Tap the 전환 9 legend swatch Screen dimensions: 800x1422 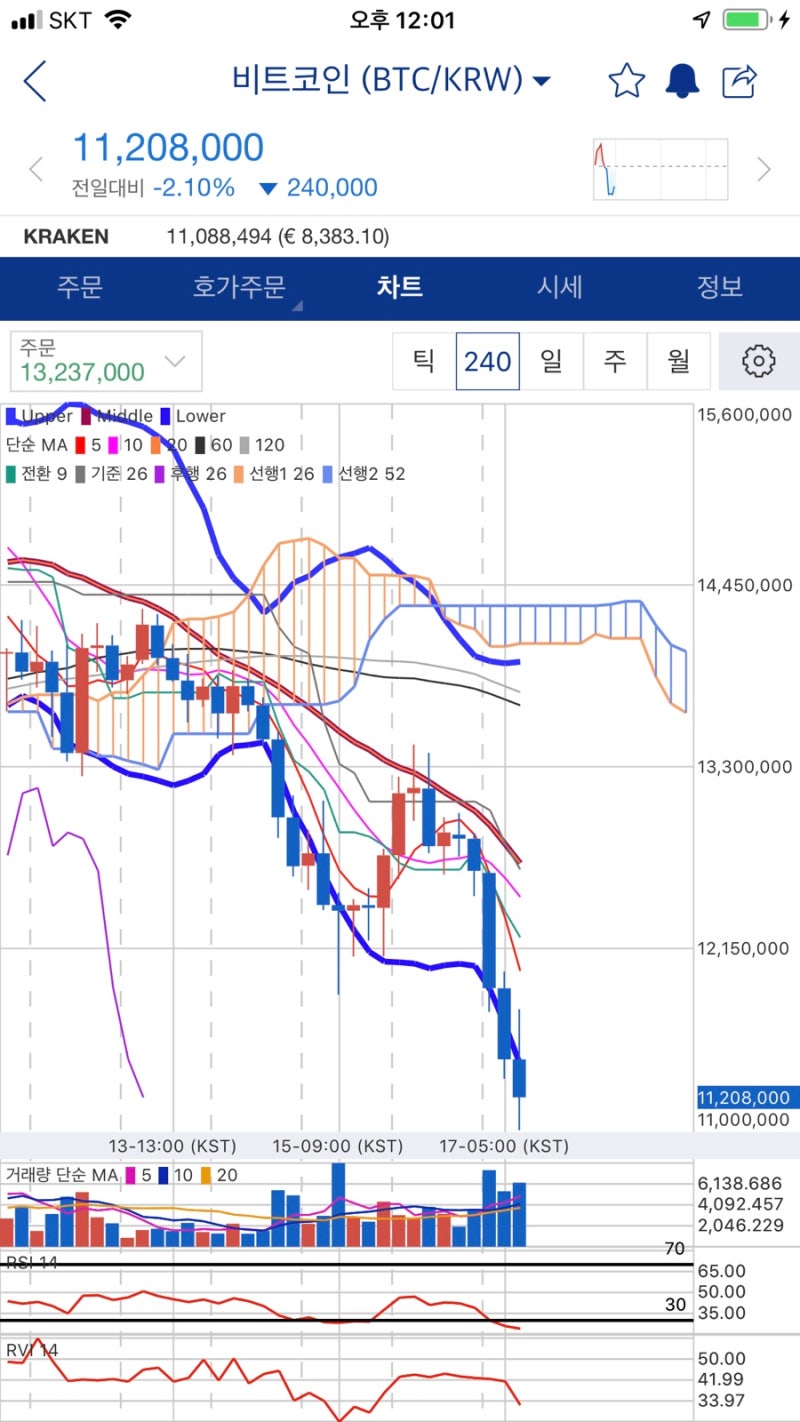11,474
